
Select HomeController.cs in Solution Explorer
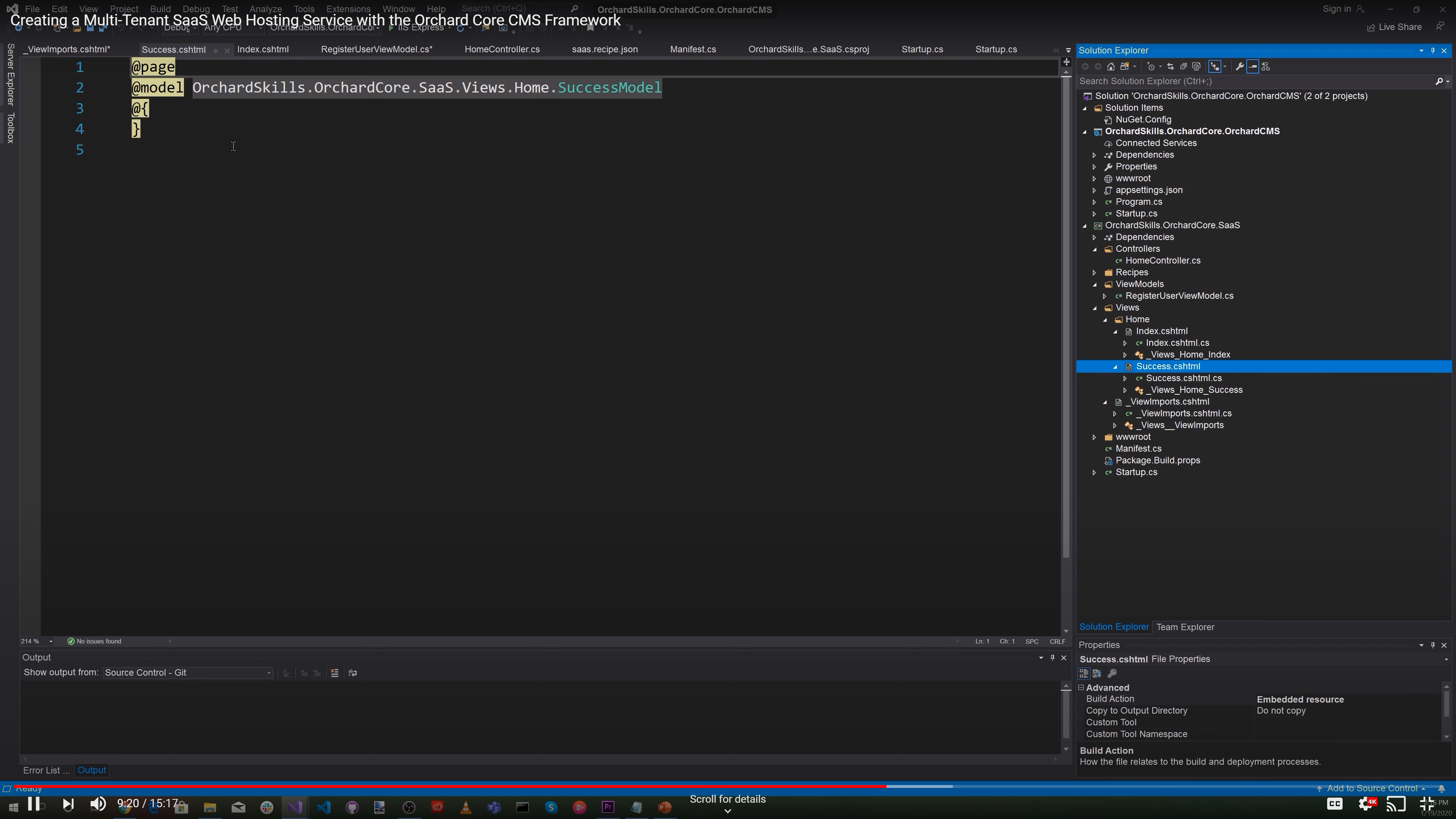(1162, 261)
